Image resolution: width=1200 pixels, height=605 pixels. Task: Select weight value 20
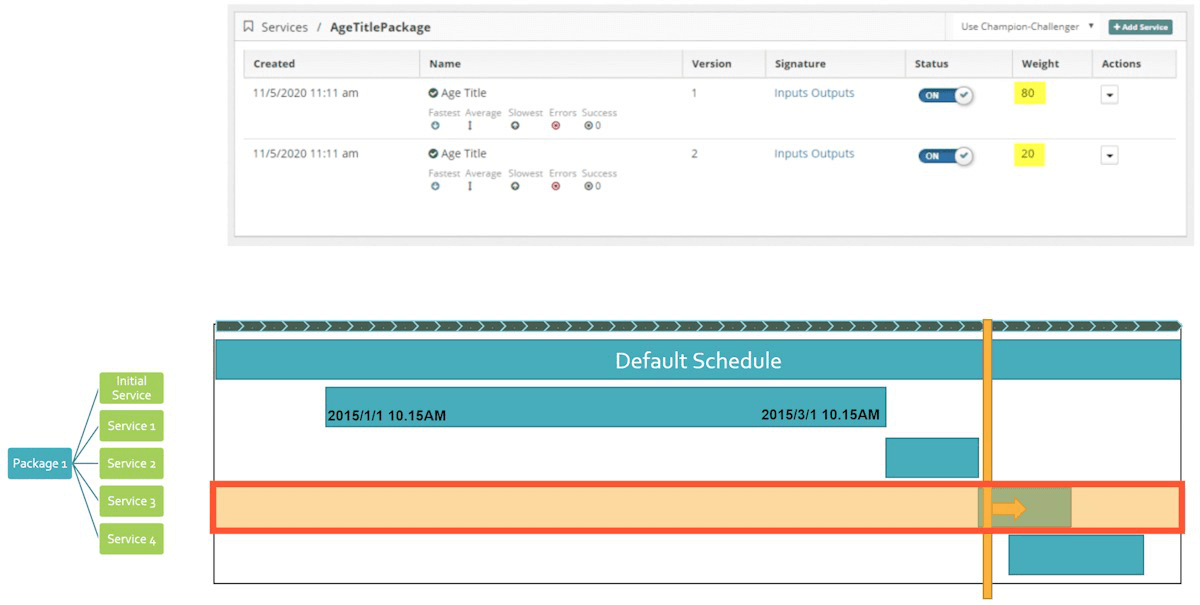coord(1028,154)
